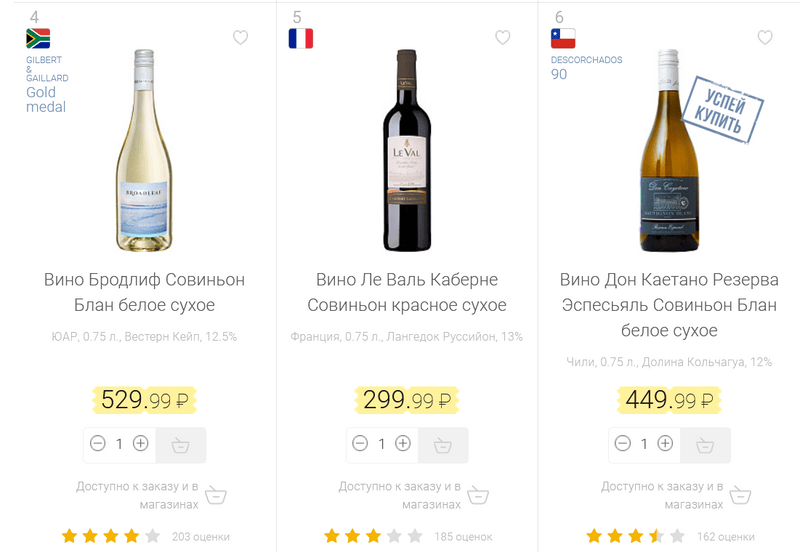
Task: Increase quantity of Ле Валь wine
Action: (x=403, y=444)
